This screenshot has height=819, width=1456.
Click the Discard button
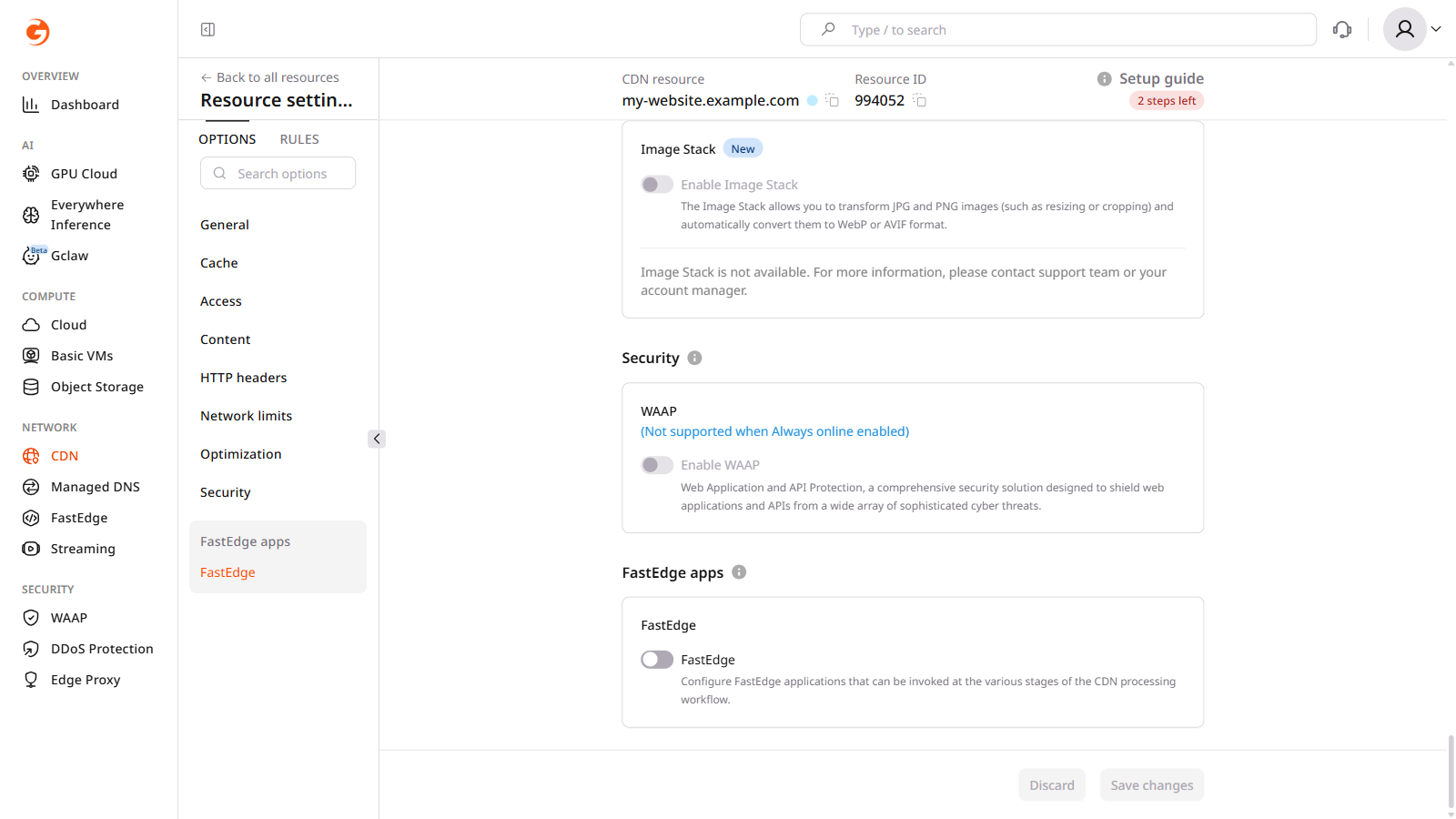1052,785
